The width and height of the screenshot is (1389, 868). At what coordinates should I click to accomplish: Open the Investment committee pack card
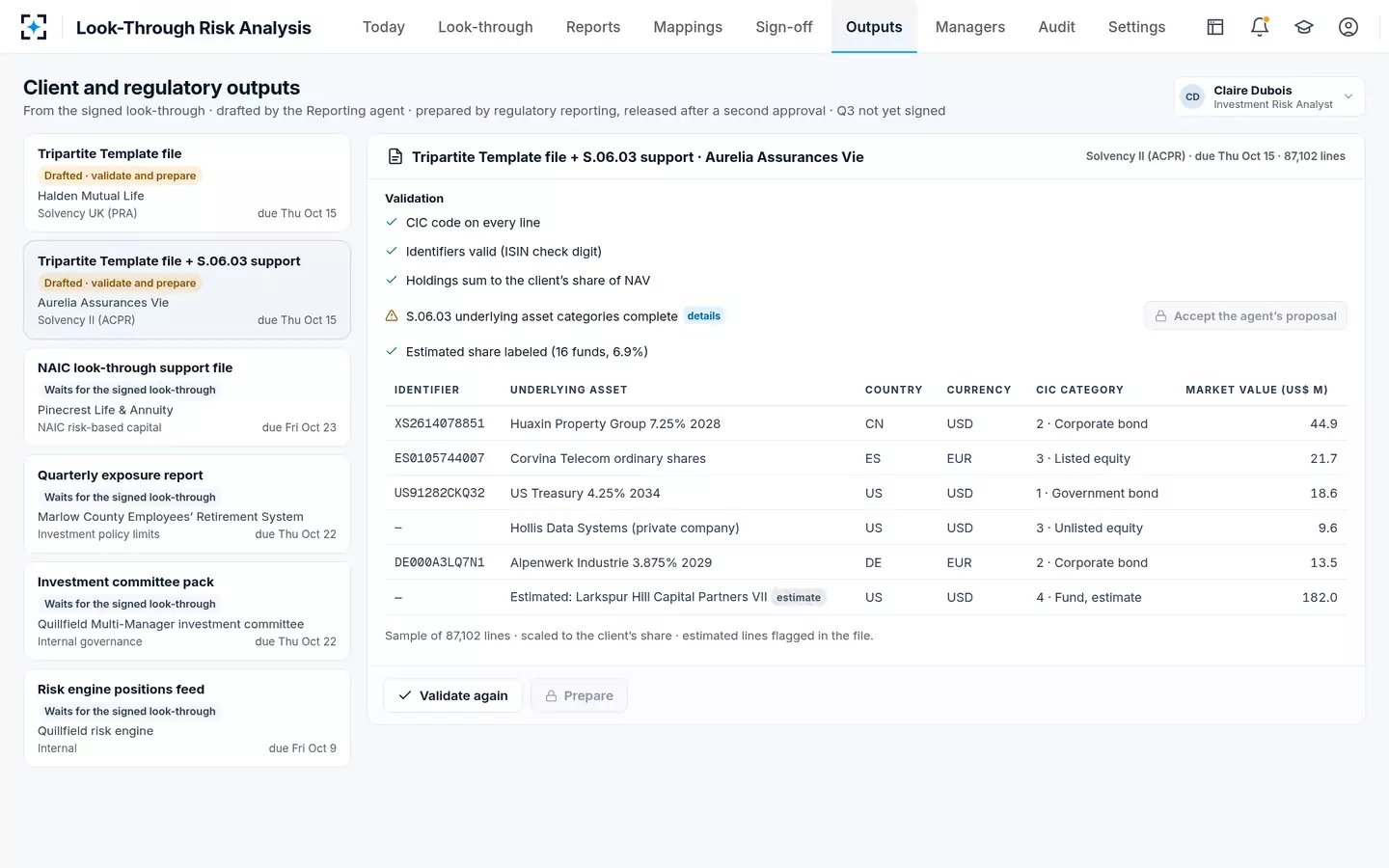tap(187, 611)
